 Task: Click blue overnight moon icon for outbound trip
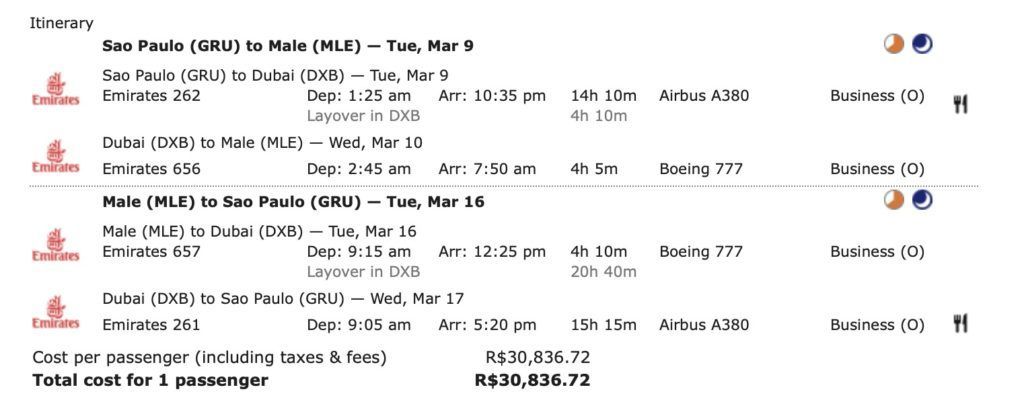(x=921, y=44)
